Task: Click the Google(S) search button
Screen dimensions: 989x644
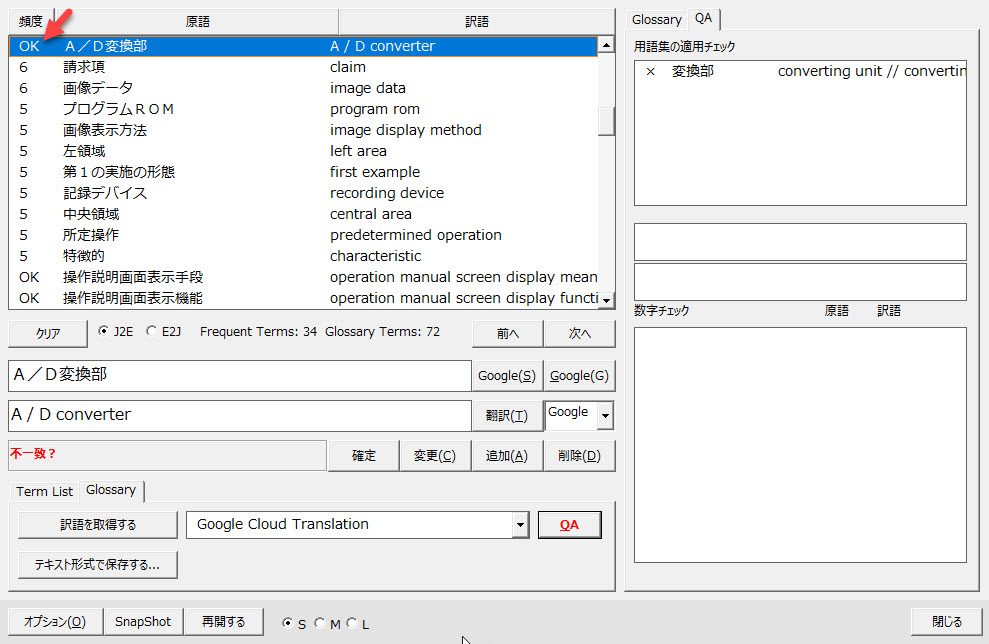Action: [506, 376]
